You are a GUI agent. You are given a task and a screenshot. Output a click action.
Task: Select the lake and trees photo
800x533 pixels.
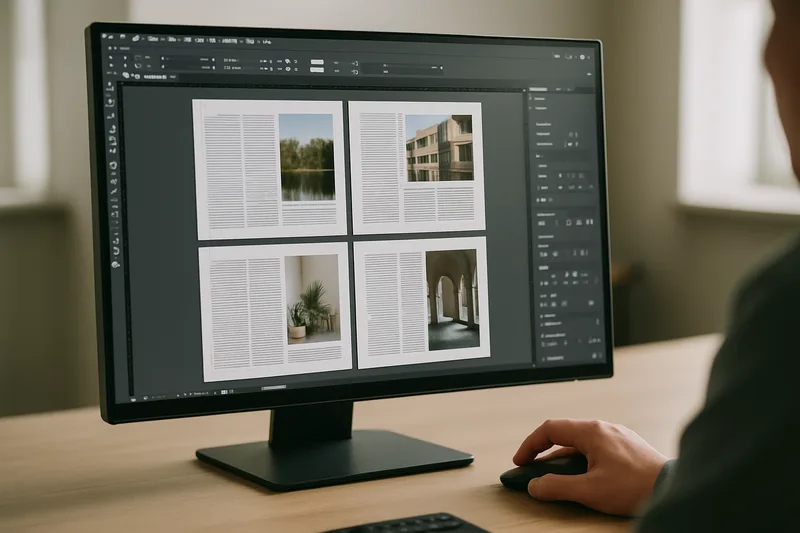(x=308, y=157)
